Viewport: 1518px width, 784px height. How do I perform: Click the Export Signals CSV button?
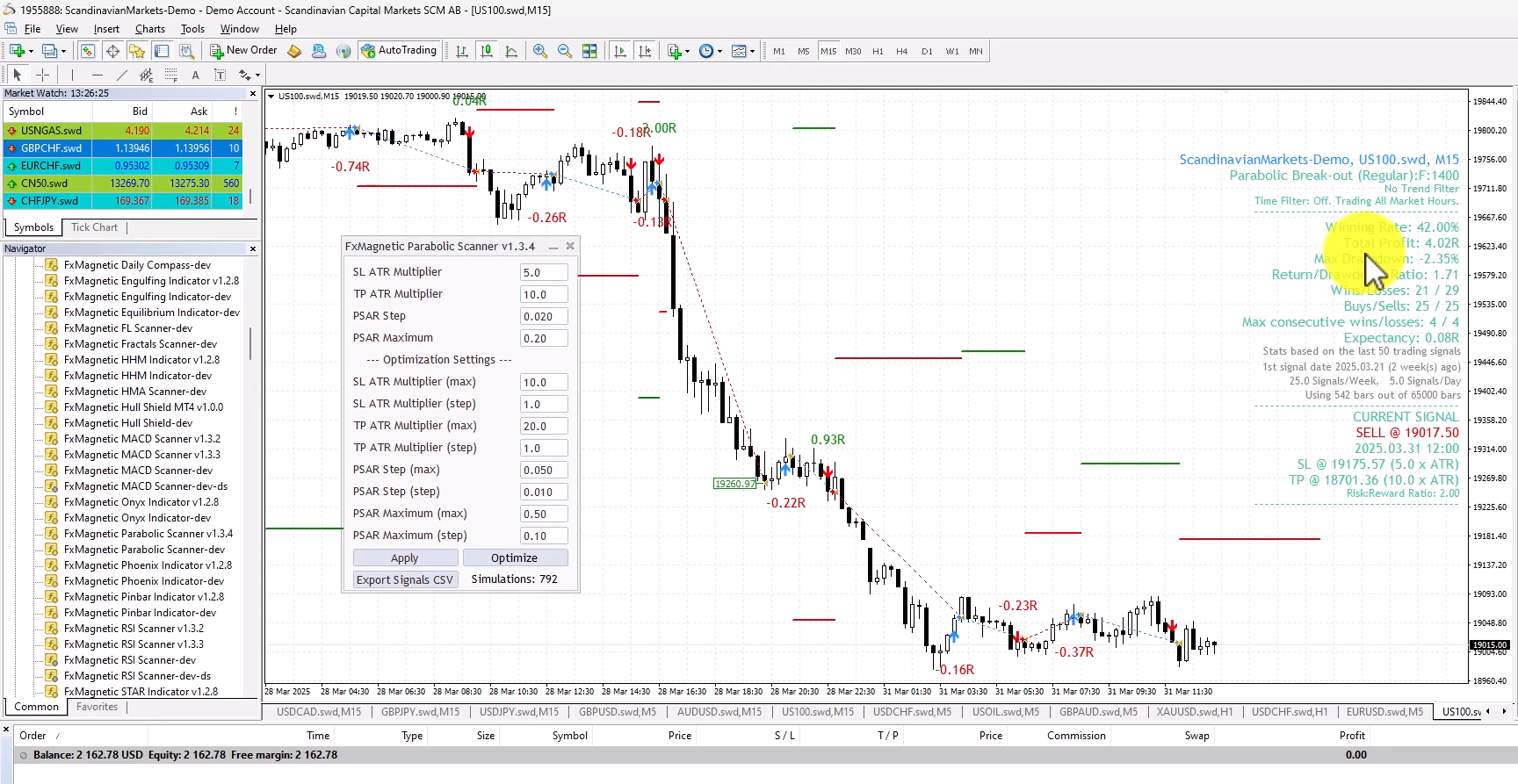405,579
